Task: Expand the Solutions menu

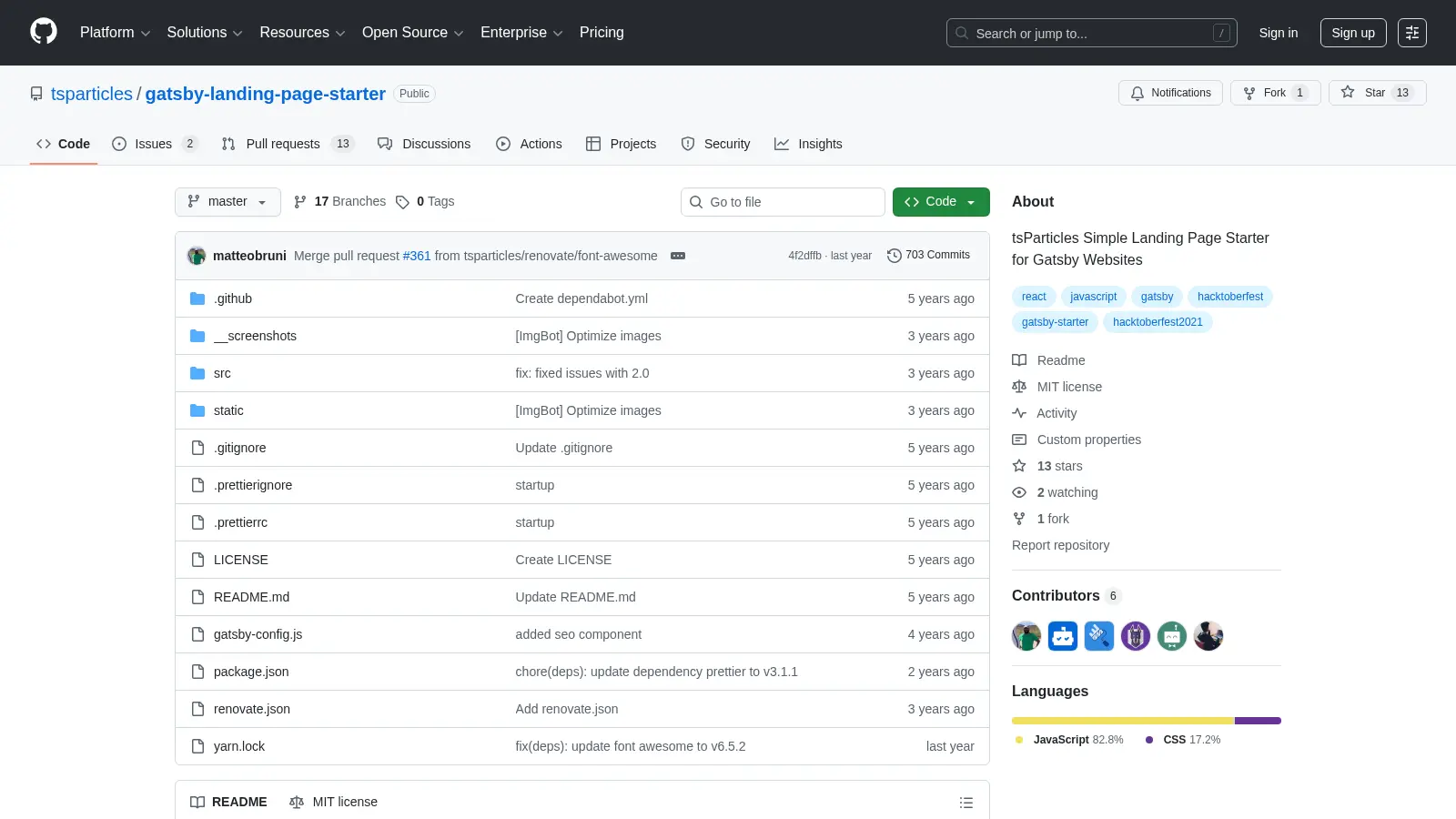Action: 205,33
